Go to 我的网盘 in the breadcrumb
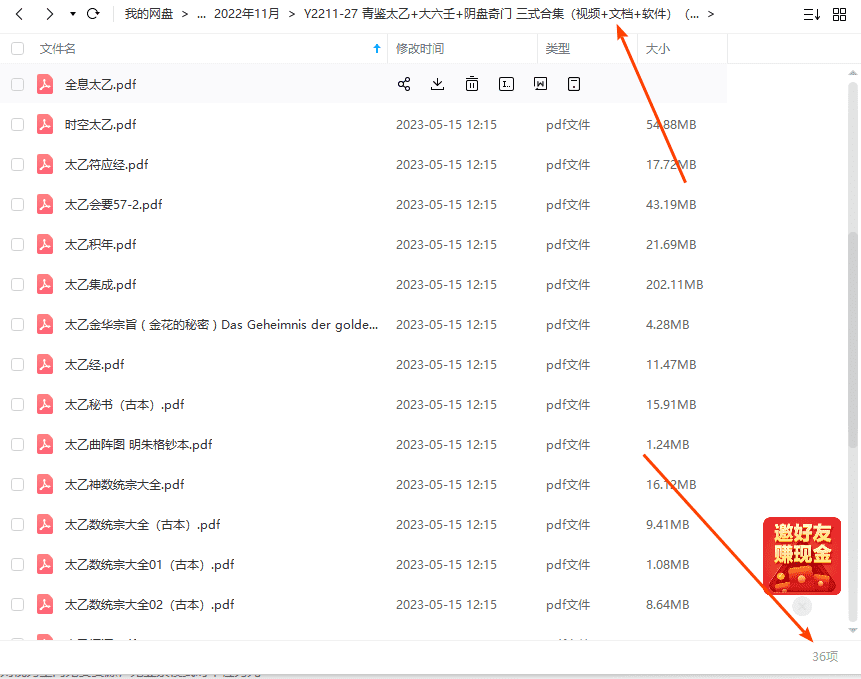This screenshot has height=679, width=861. coord(146,14)
